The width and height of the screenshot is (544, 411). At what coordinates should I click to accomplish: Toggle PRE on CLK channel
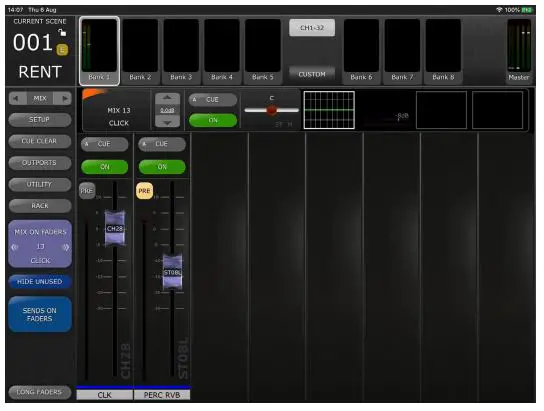coord(87,191)
